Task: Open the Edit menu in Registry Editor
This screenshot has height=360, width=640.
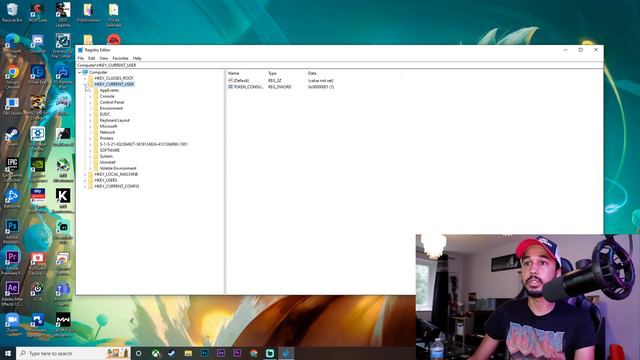Action: (x=91, y=58)
